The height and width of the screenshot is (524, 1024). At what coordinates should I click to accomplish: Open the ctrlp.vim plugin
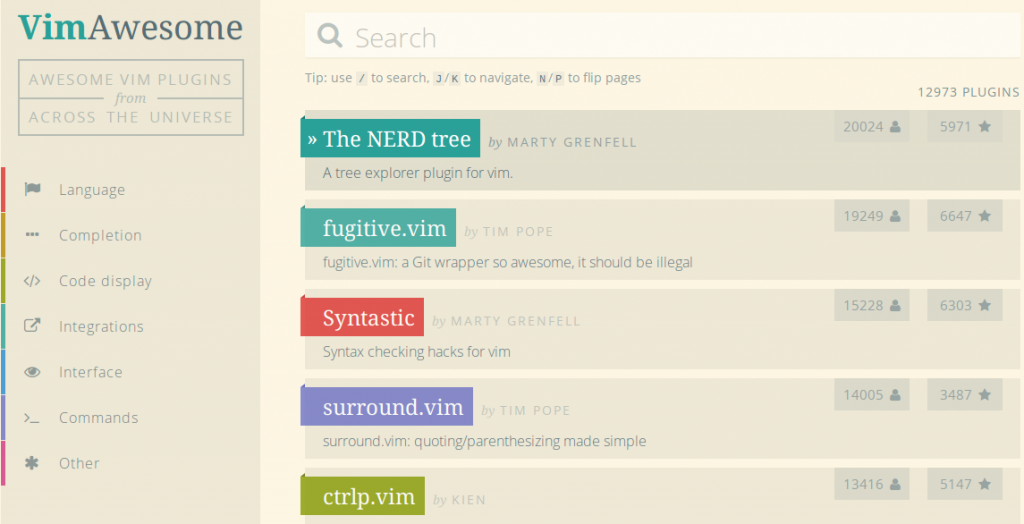pos(363,496)
